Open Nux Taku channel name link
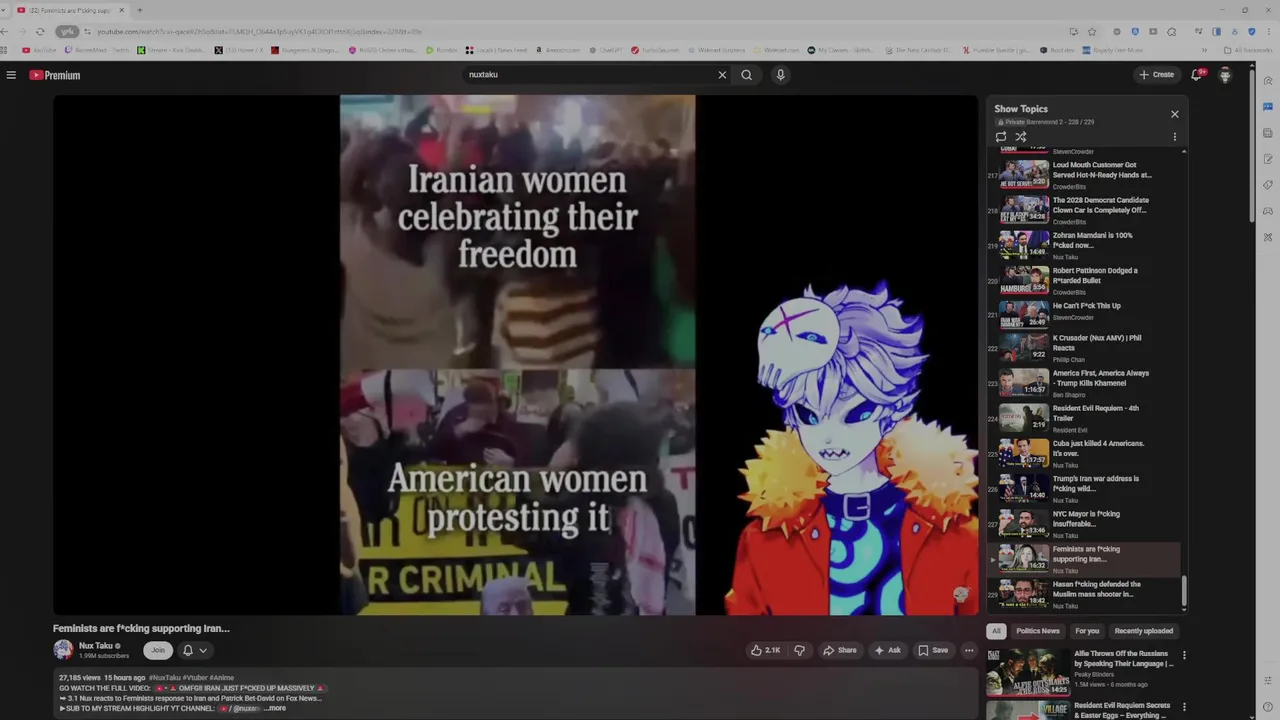 tap(96, 646)
